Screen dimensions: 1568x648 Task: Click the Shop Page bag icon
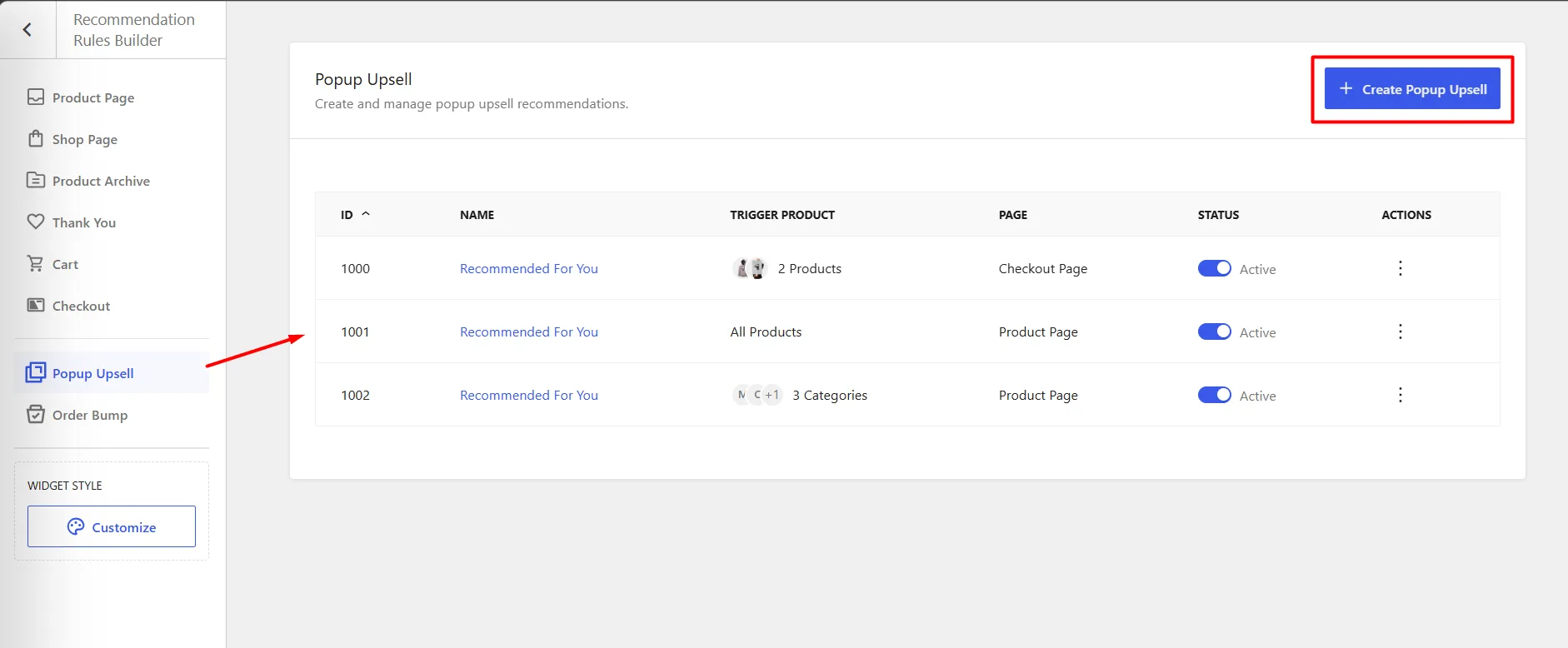[36, 138]
